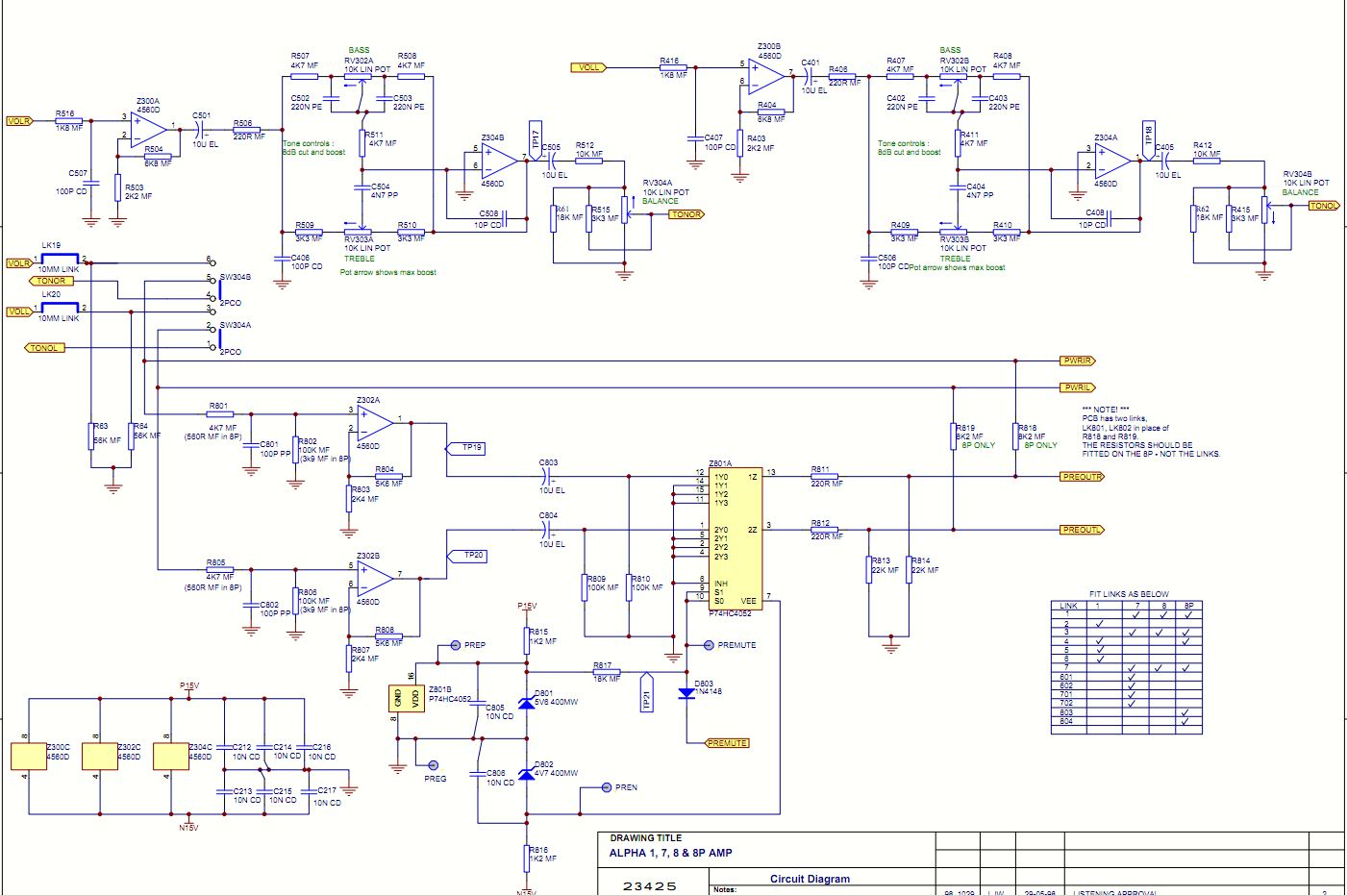
Task: Select the PWRIR output port
Action: click(x=1078, y=361)
